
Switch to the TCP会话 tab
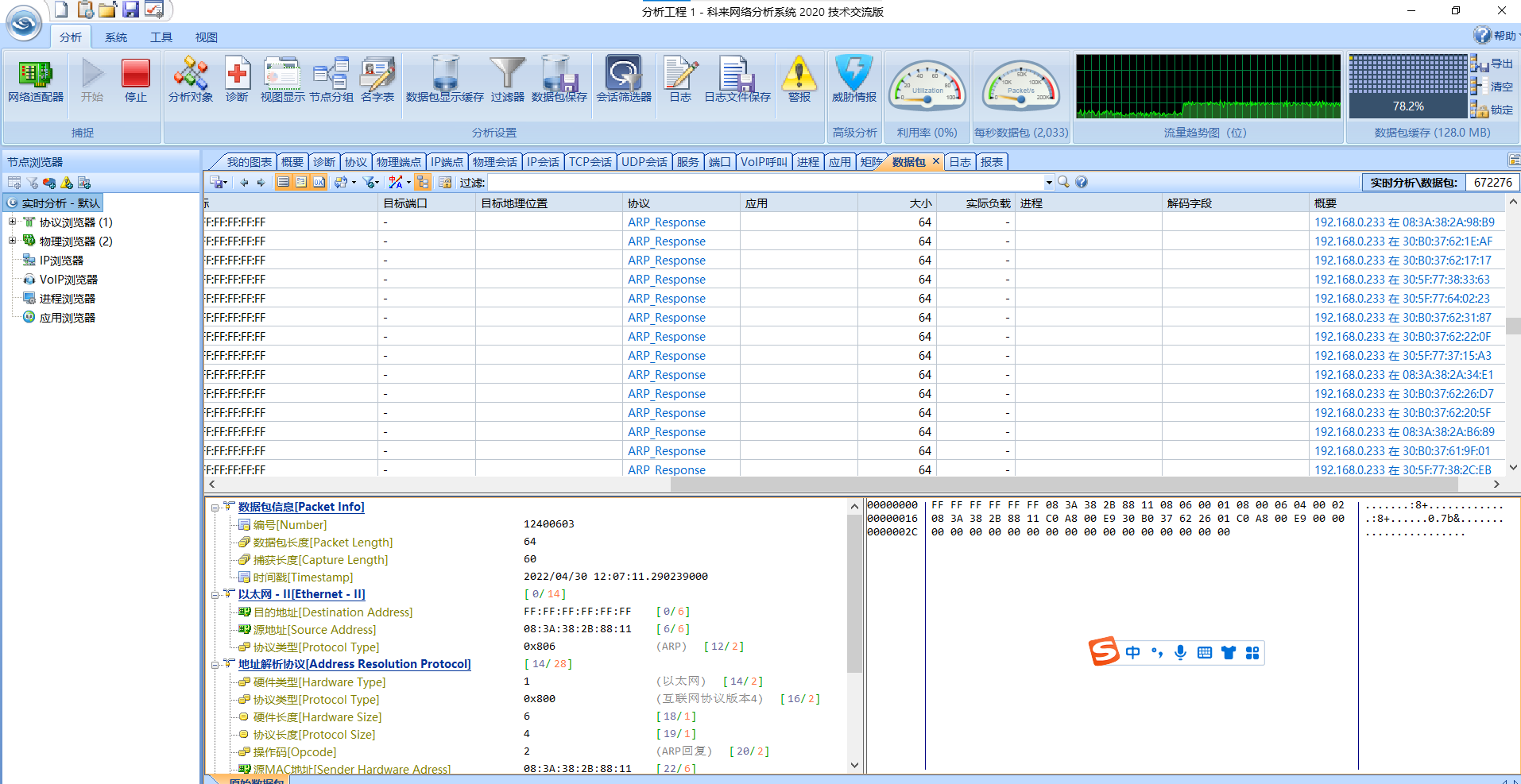click(590, 162)
